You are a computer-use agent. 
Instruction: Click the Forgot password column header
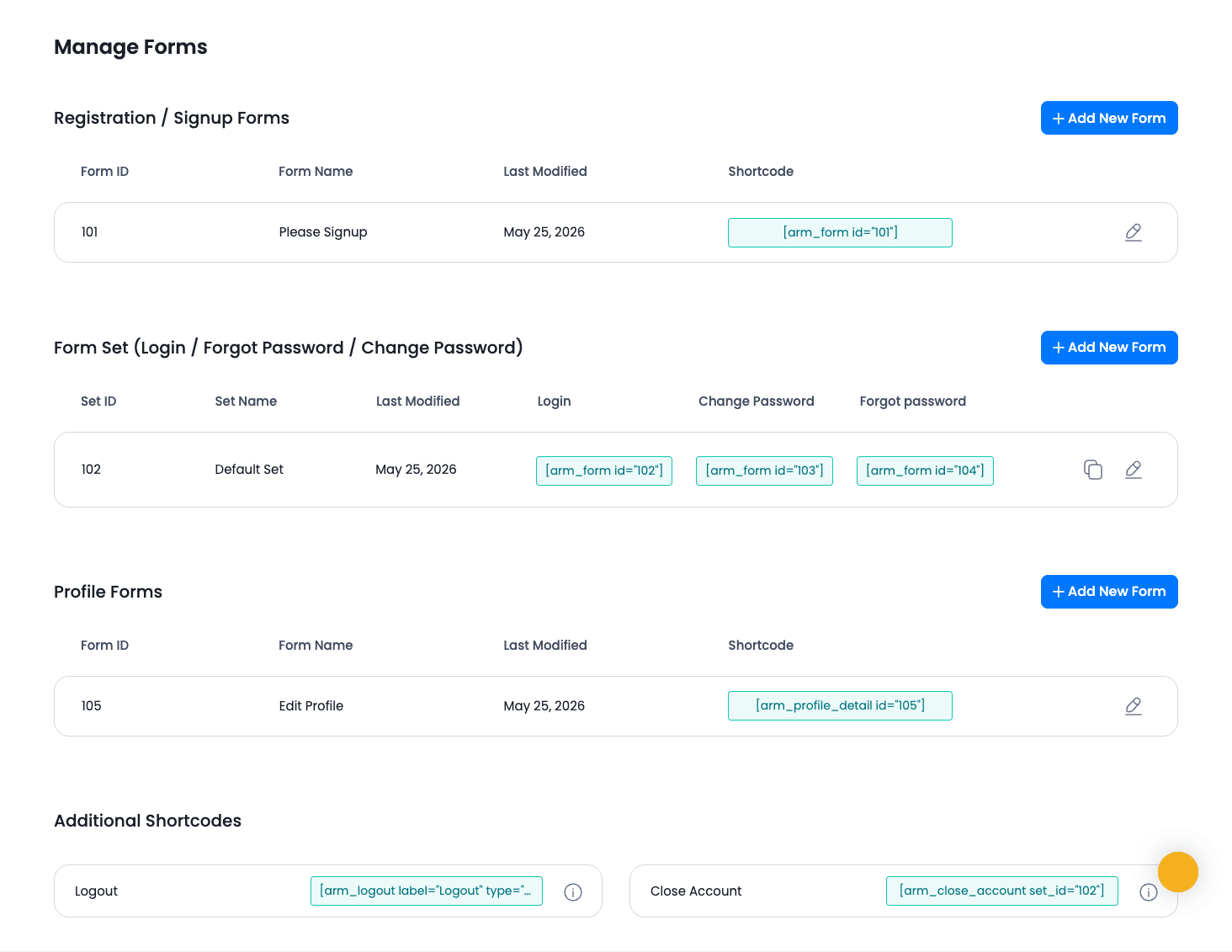pos(913,402)
